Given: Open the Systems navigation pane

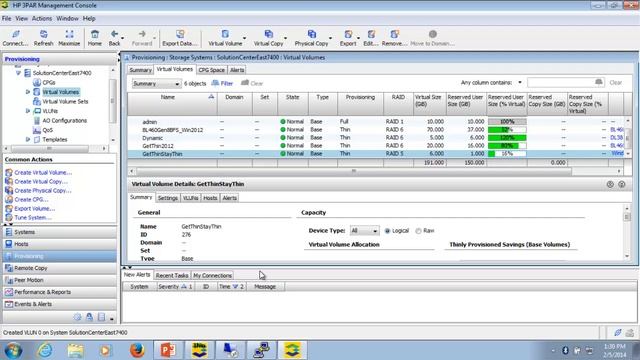Looking at the screenshot, I should [x=60, y=232].
